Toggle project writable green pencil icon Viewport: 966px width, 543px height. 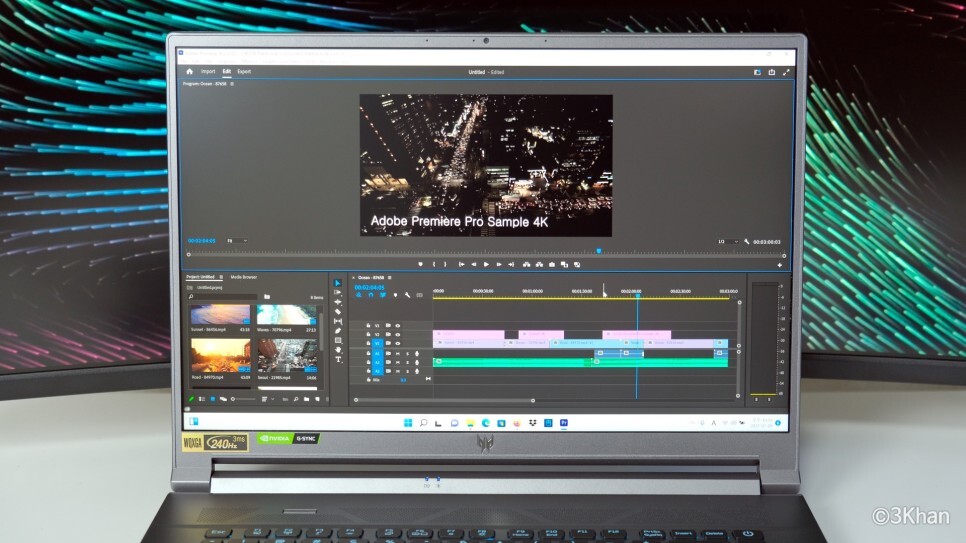pyautogui.click(x=191, y=399)
